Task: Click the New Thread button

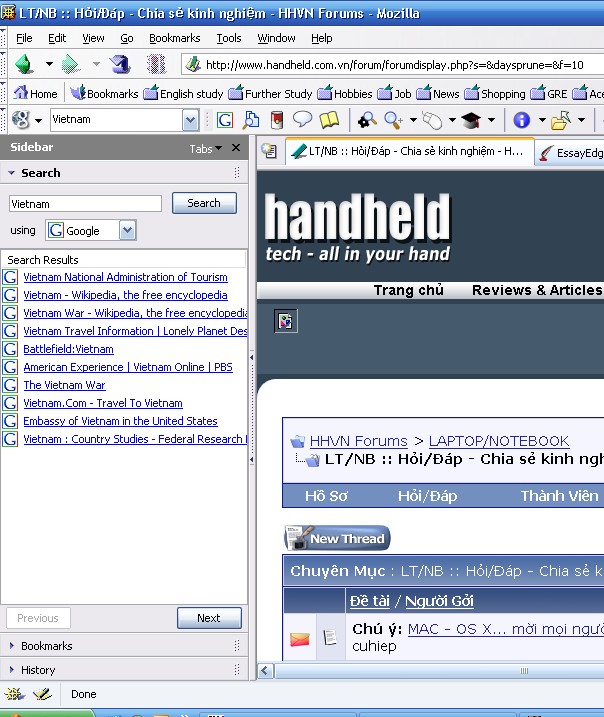Action: (x=337, y=538)
